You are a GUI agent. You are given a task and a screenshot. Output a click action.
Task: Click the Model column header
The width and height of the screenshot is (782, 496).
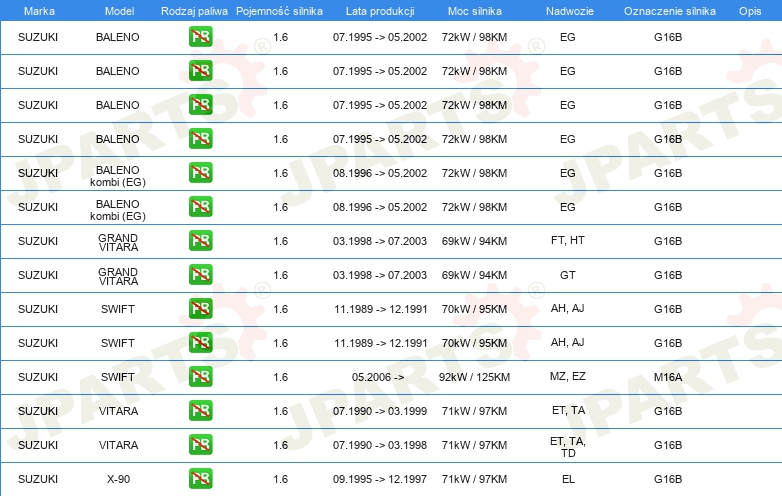[119, 11]
